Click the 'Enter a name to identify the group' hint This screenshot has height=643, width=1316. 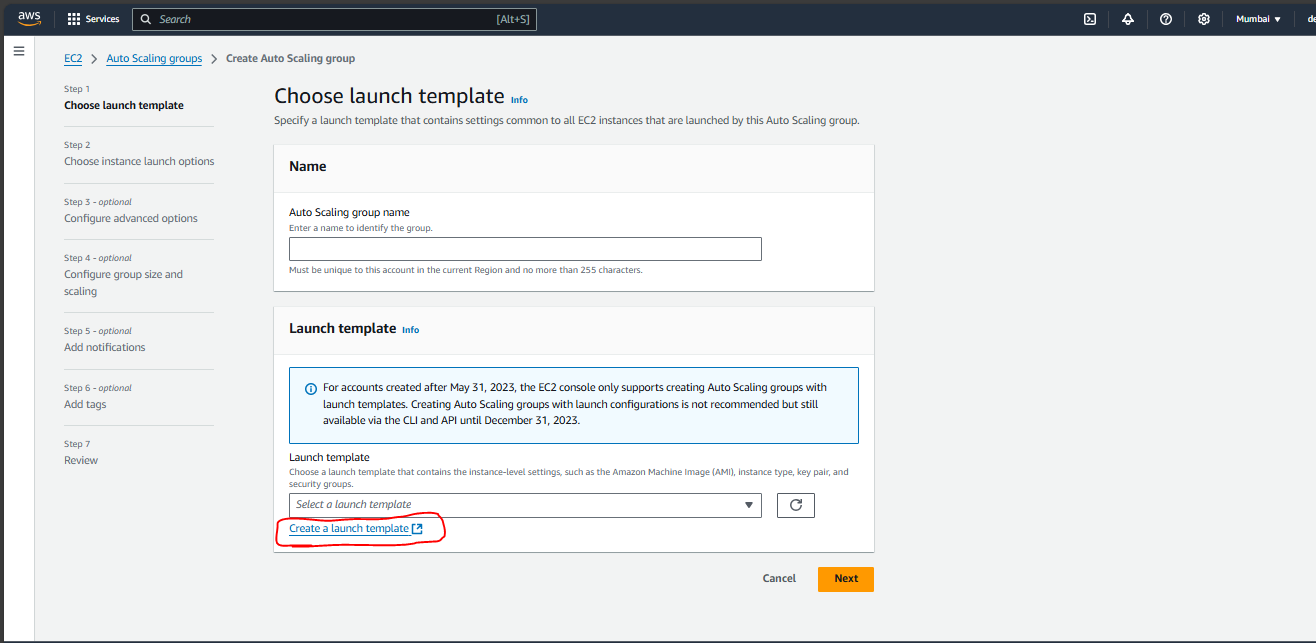click(x=361, y=228)
